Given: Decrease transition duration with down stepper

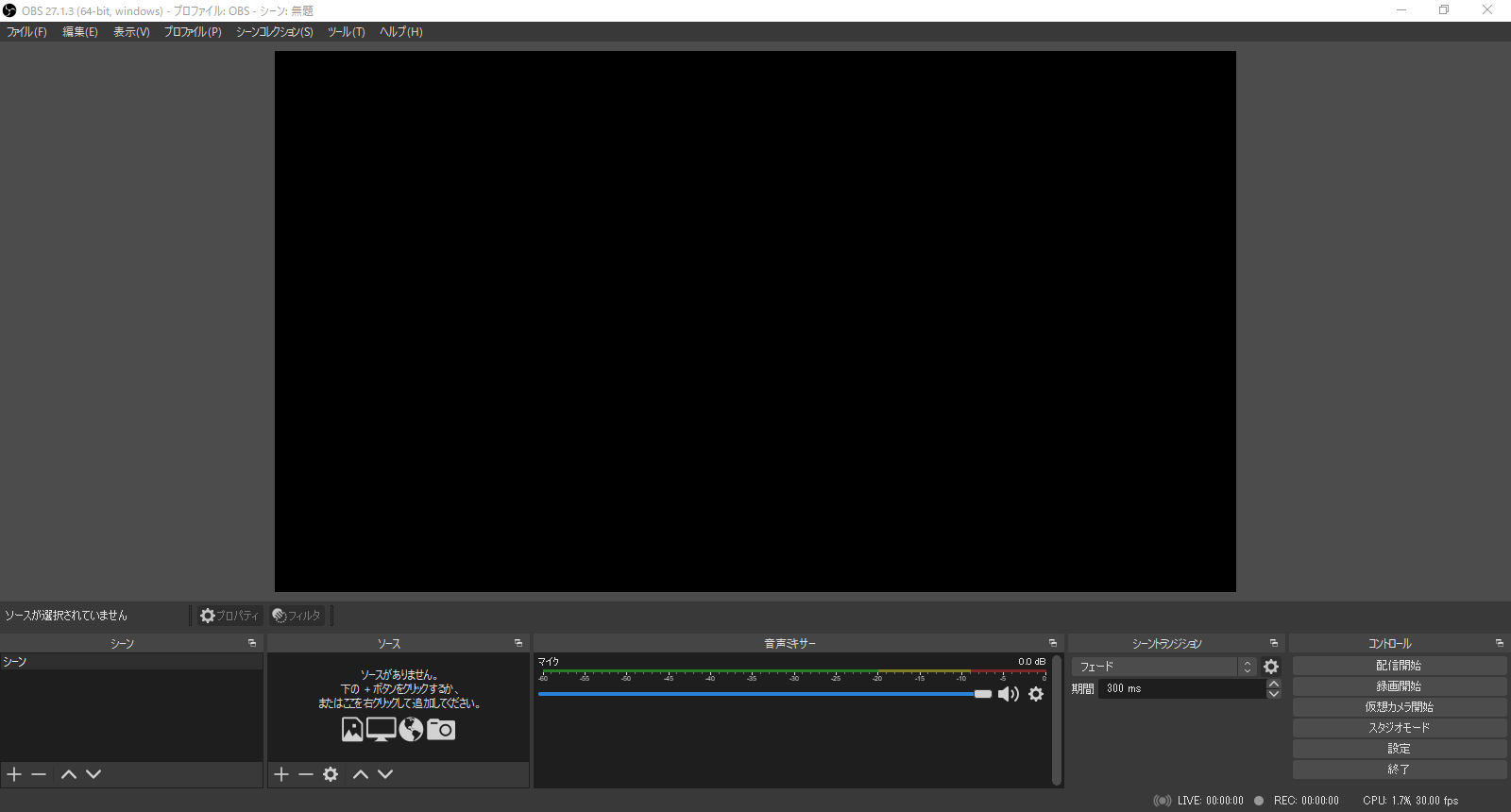Looking at the screenshot, I should pyautogui.click(x=1274, y=694).
